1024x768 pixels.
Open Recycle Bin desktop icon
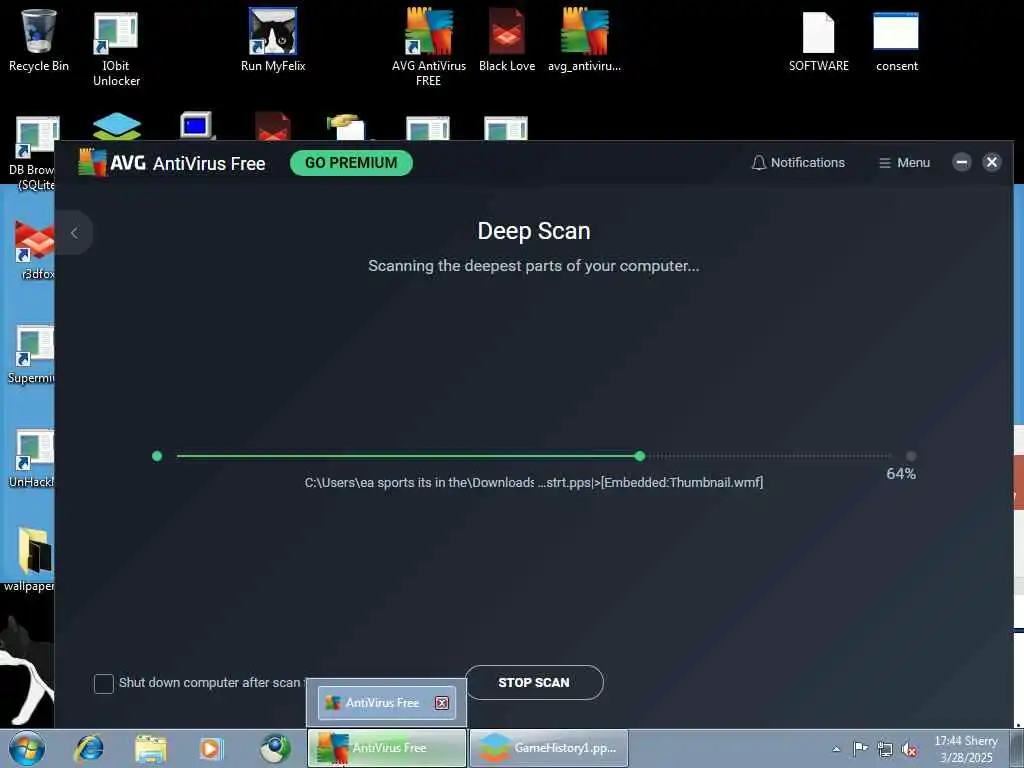coord(39,40)
